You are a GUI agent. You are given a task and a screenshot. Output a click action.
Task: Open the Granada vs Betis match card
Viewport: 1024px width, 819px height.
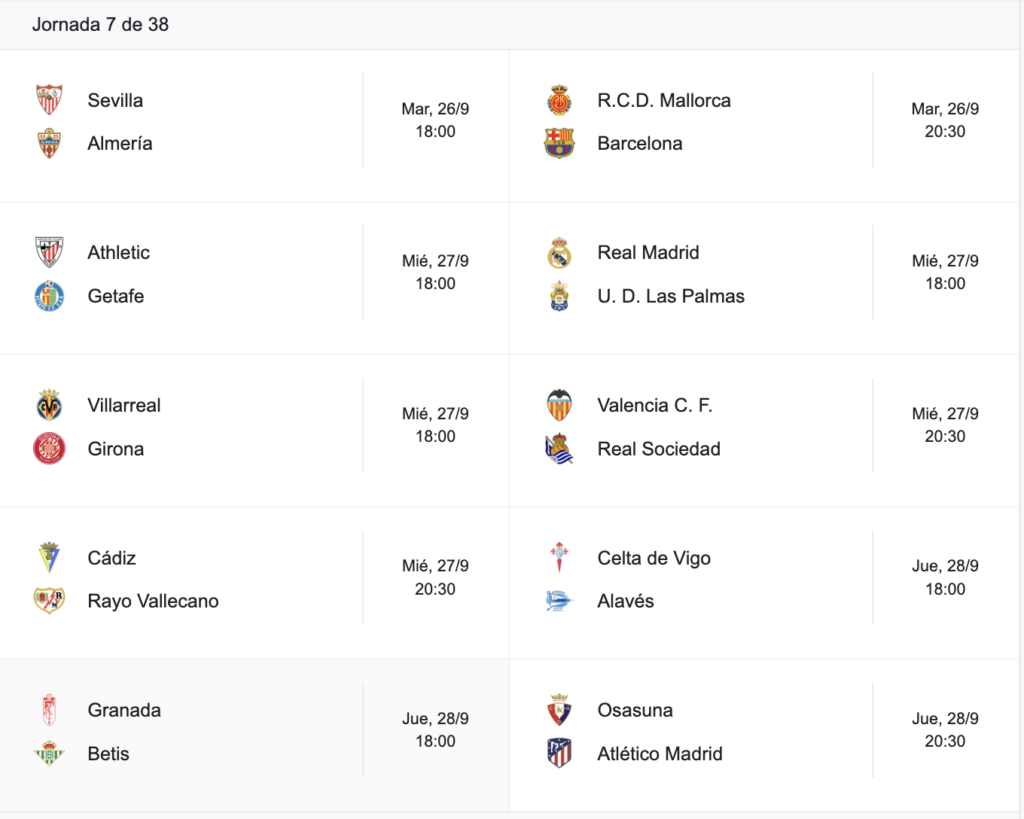tap(255, 735)
